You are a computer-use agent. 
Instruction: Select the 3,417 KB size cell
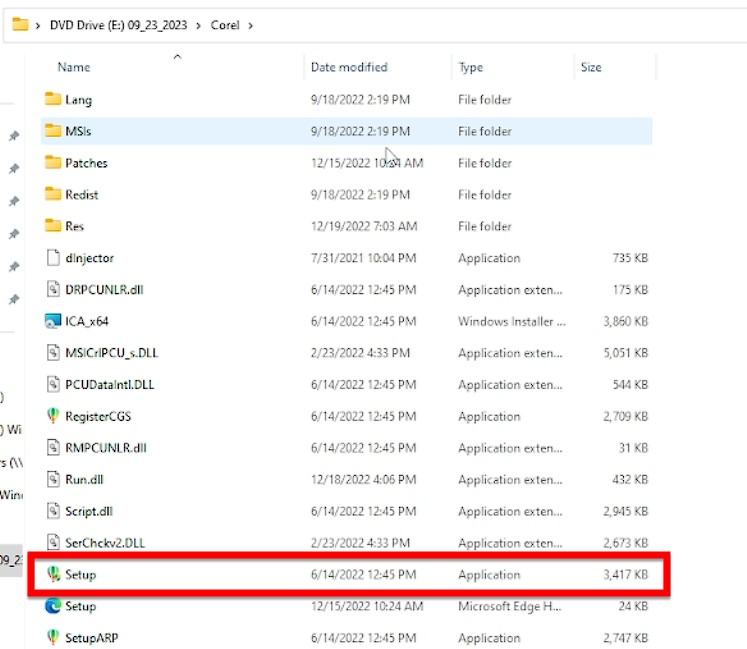point(626,575)
